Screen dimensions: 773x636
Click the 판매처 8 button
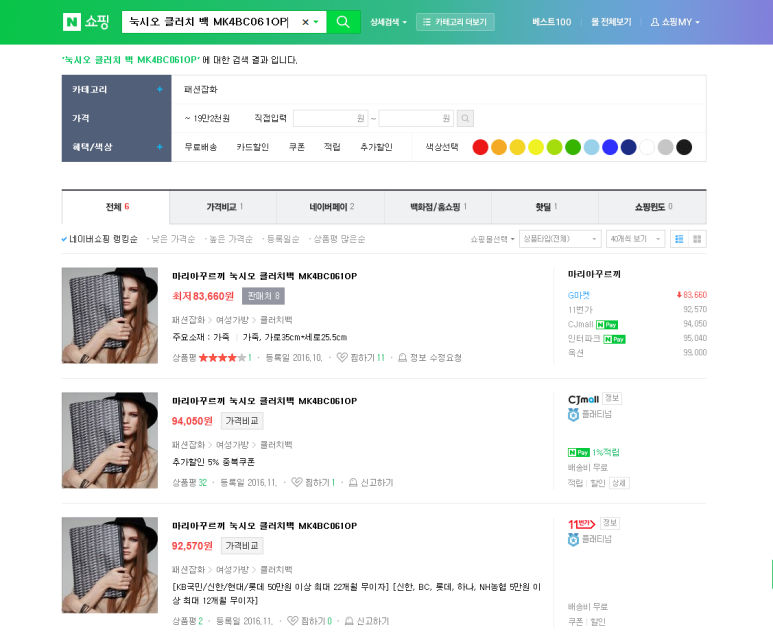pyautogui.click(x=263, y=296)
